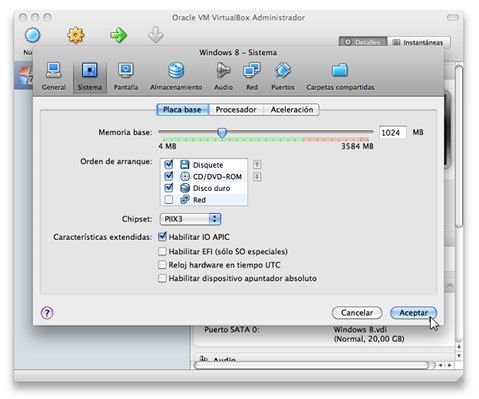Move selected boot device up with arrow button
The width and height of the screenshot is (479, 399).
257,164
